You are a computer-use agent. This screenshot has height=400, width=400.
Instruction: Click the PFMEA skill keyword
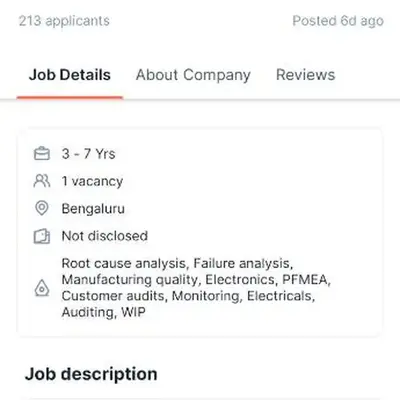[305, 280]
